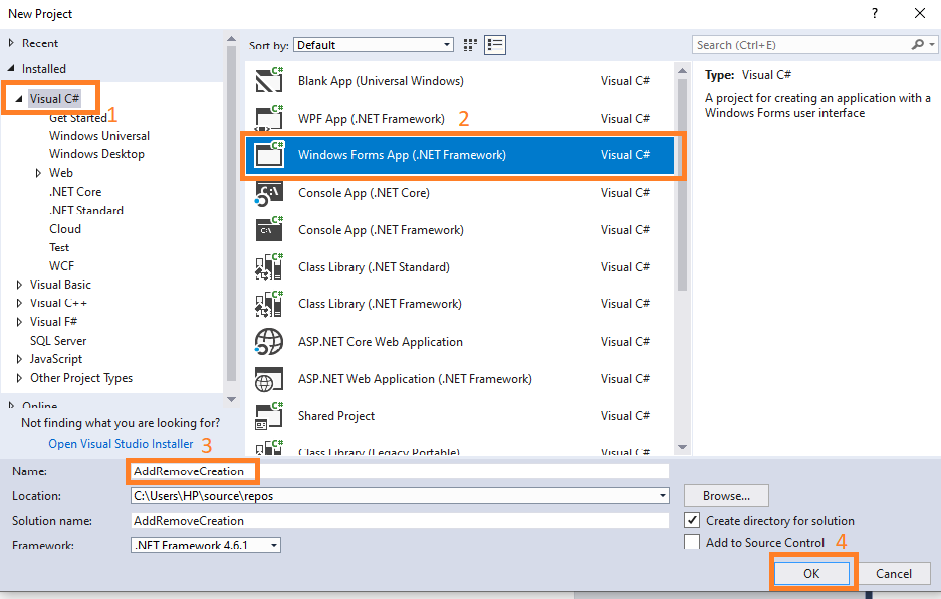Screen dimensions: 941x599
Task: Click the Console App (.NET Framework) icon
Action: pyautogui.click(x=269, y=229)
